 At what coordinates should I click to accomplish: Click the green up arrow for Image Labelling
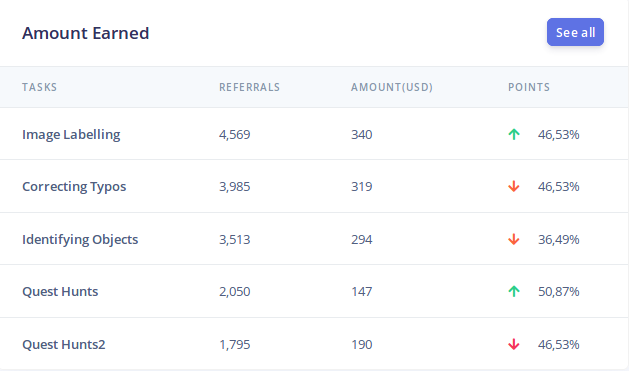coord(514,134)
